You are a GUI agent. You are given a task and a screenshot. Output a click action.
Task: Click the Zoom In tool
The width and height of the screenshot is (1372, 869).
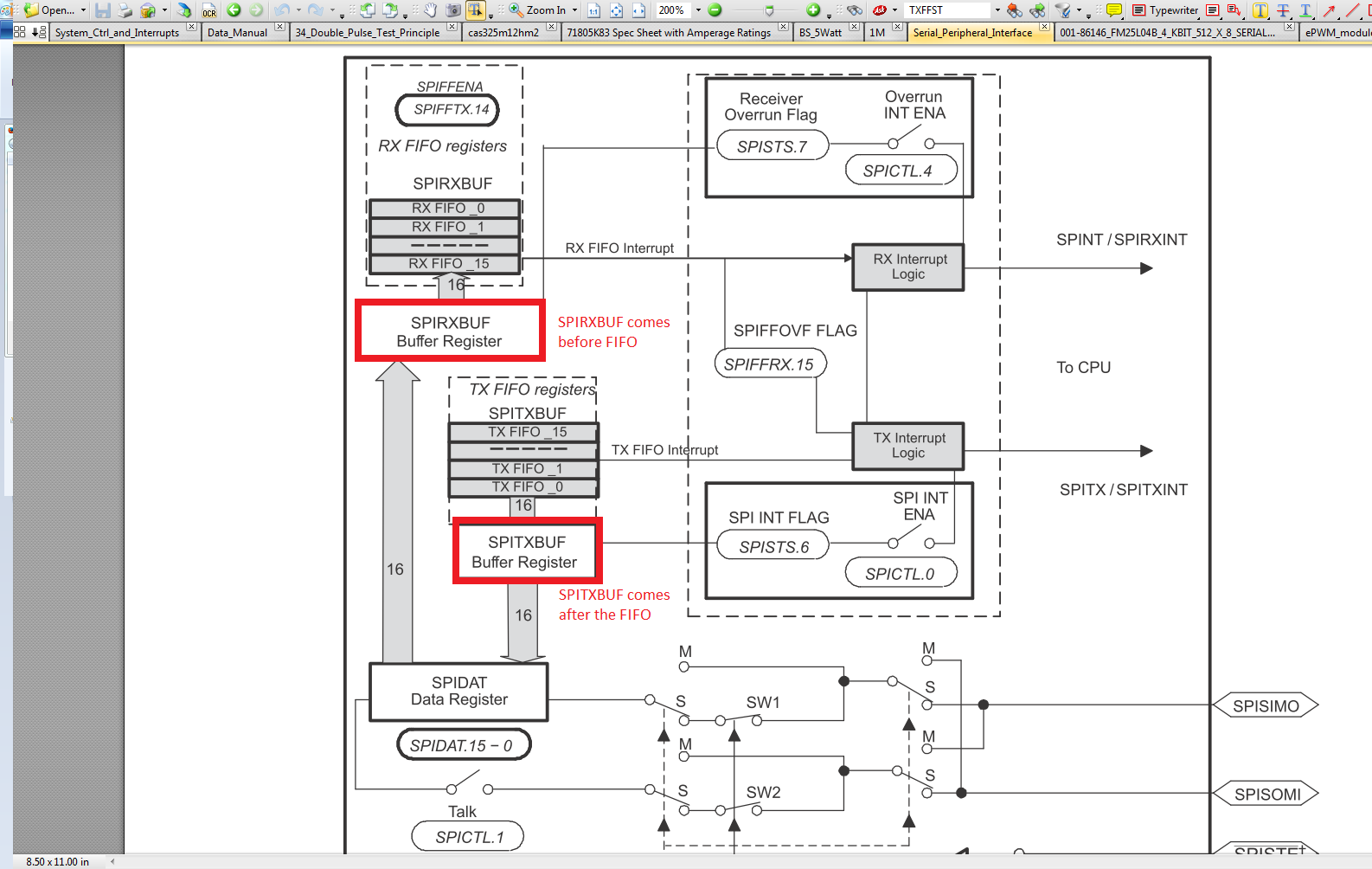[x=537, y=10]
